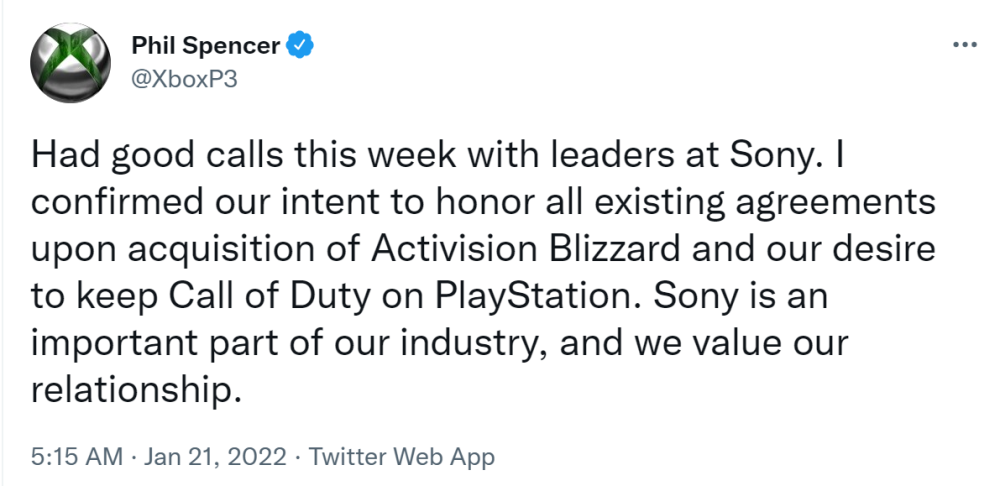1000x486 pixels.
Task: Open the Twitter Web App source link
Action: click(402, 458)
